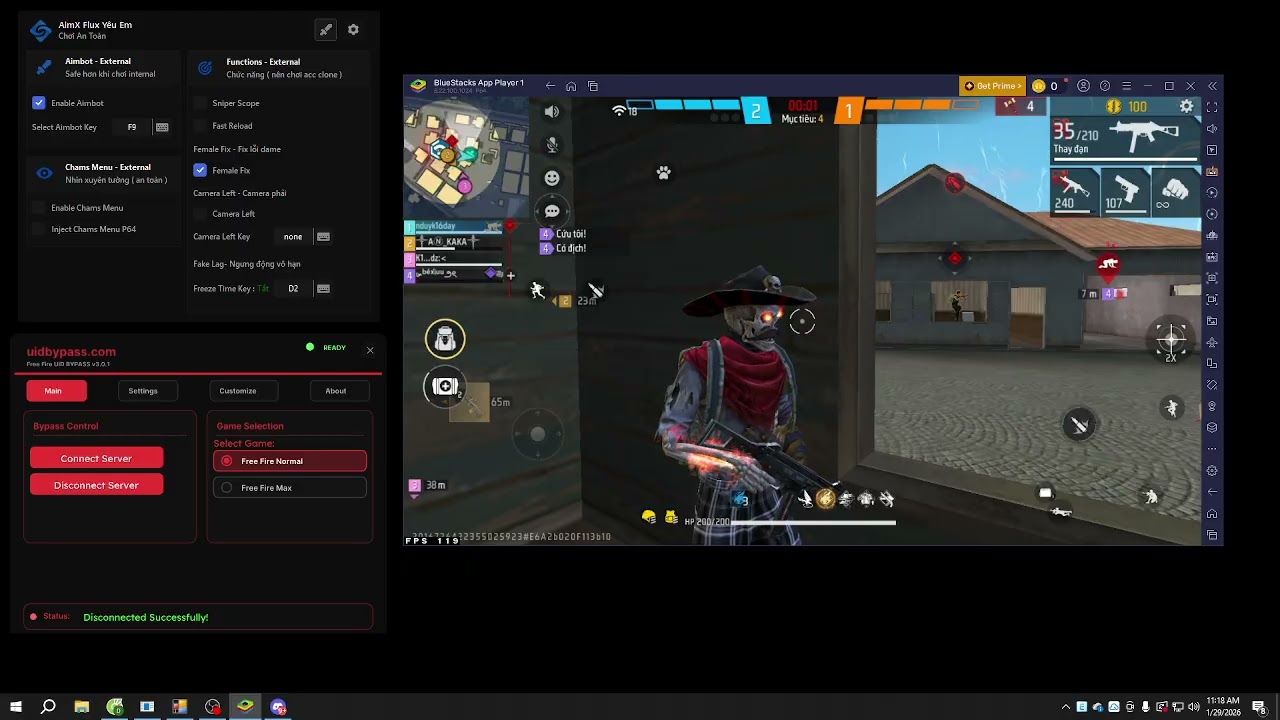
Task: Click the pet paw icon in game
Action: point(664,173)
